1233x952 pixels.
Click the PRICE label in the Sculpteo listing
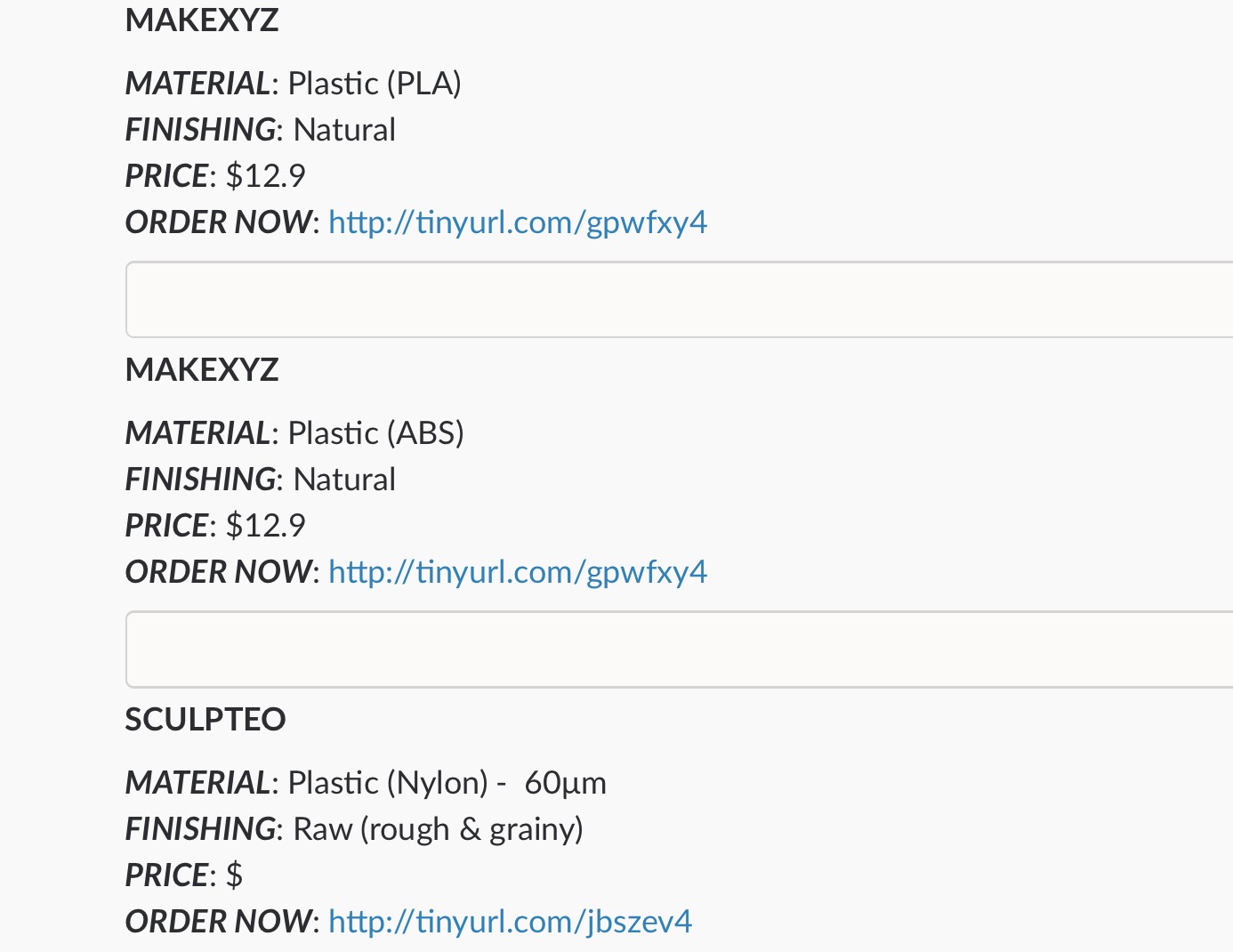[166, 875]
